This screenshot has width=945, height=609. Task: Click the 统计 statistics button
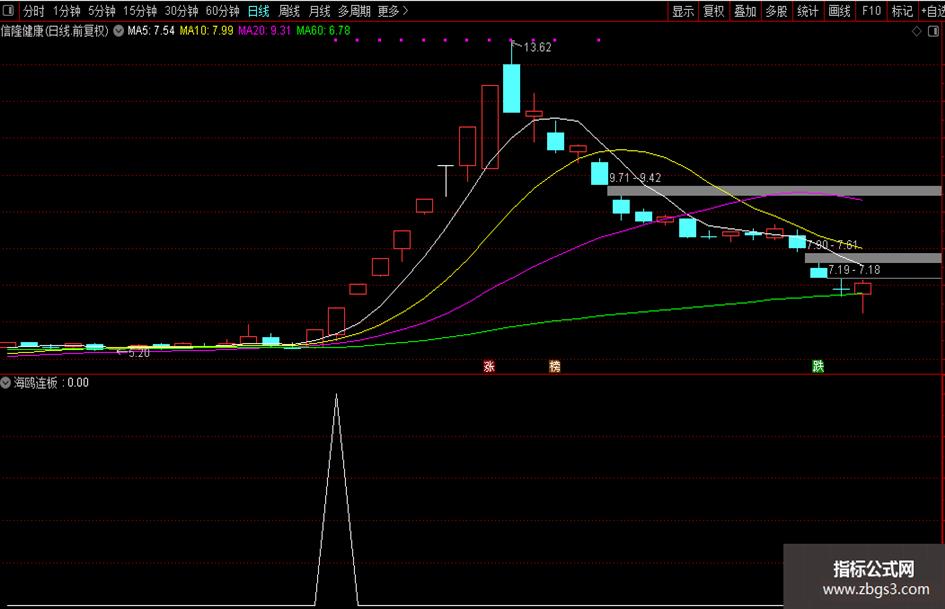pyautogui.click(x=808, y=11)
